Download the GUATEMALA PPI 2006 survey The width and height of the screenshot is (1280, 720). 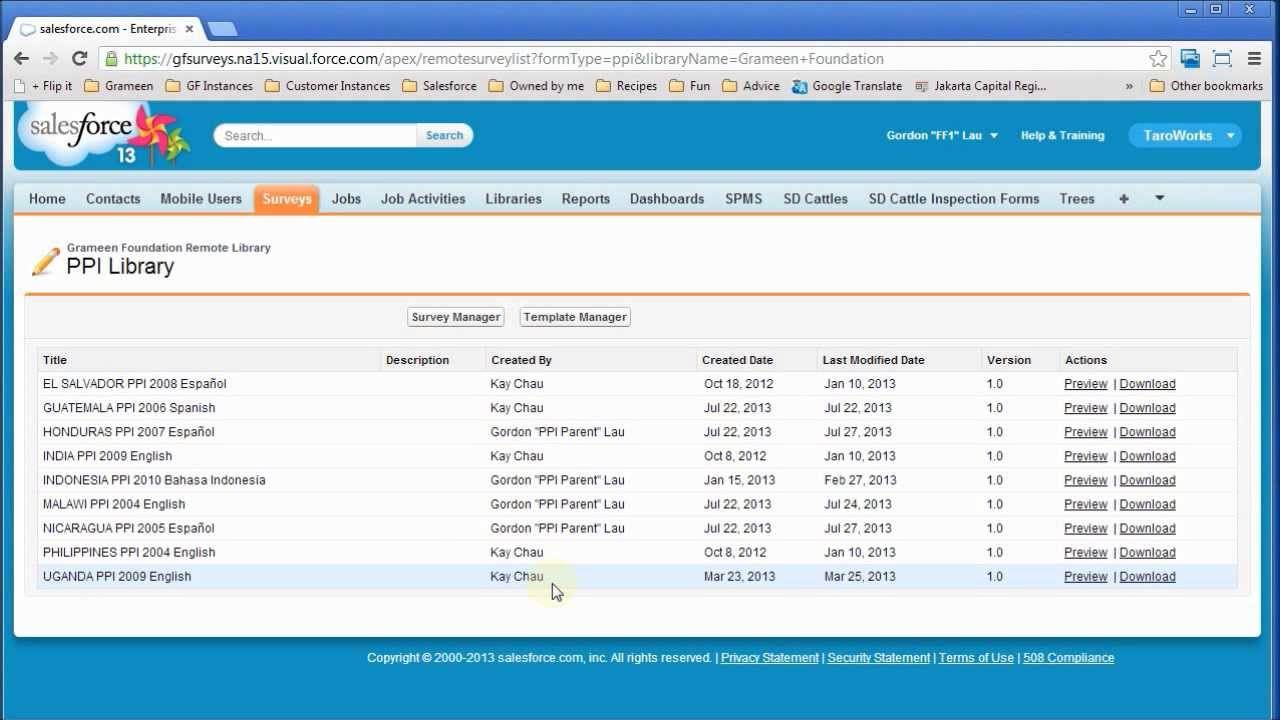tap(1147, 408)
